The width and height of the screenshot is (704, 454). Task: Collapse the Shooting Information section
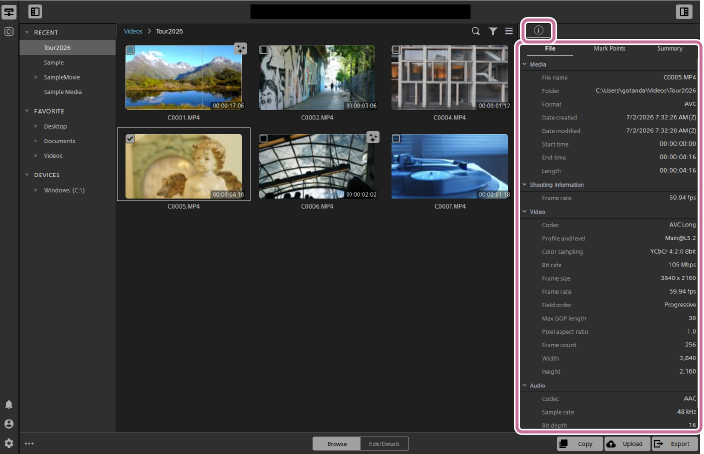pos(524,185)
